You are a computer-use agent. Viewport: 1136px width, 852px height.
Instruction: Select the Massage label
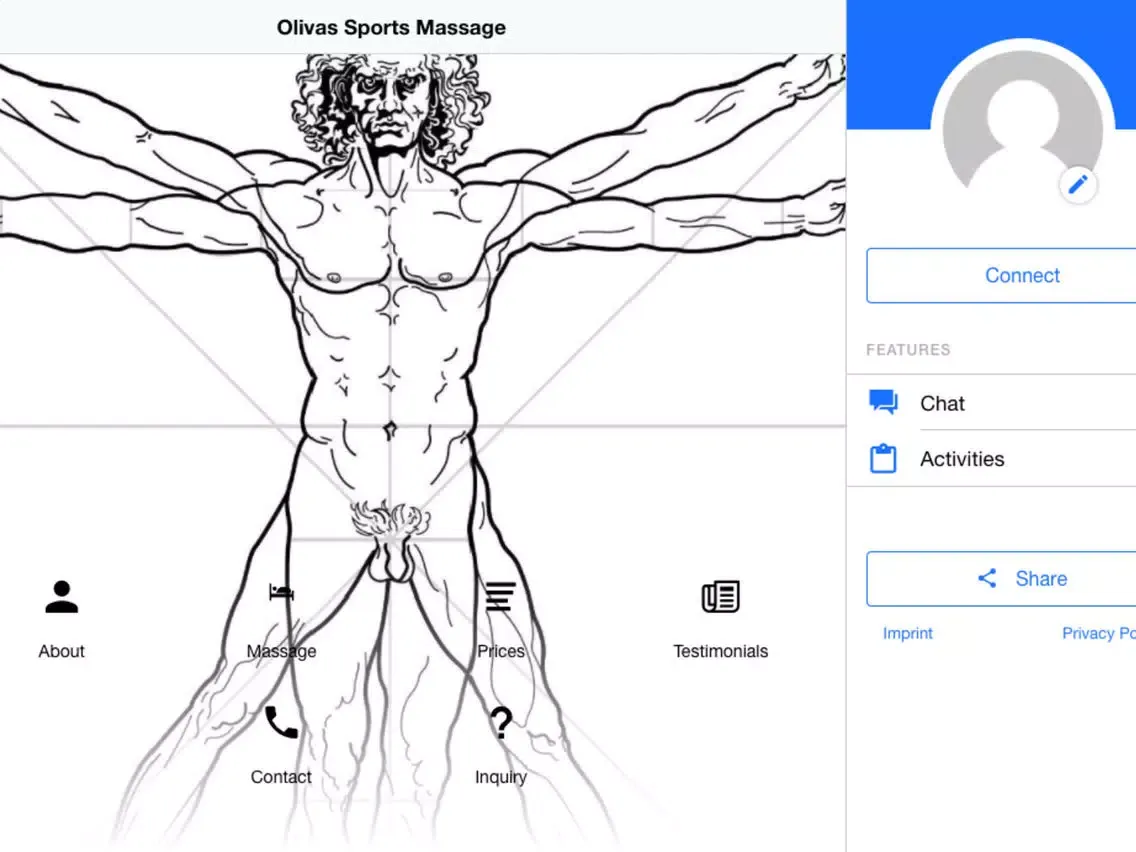281,651
